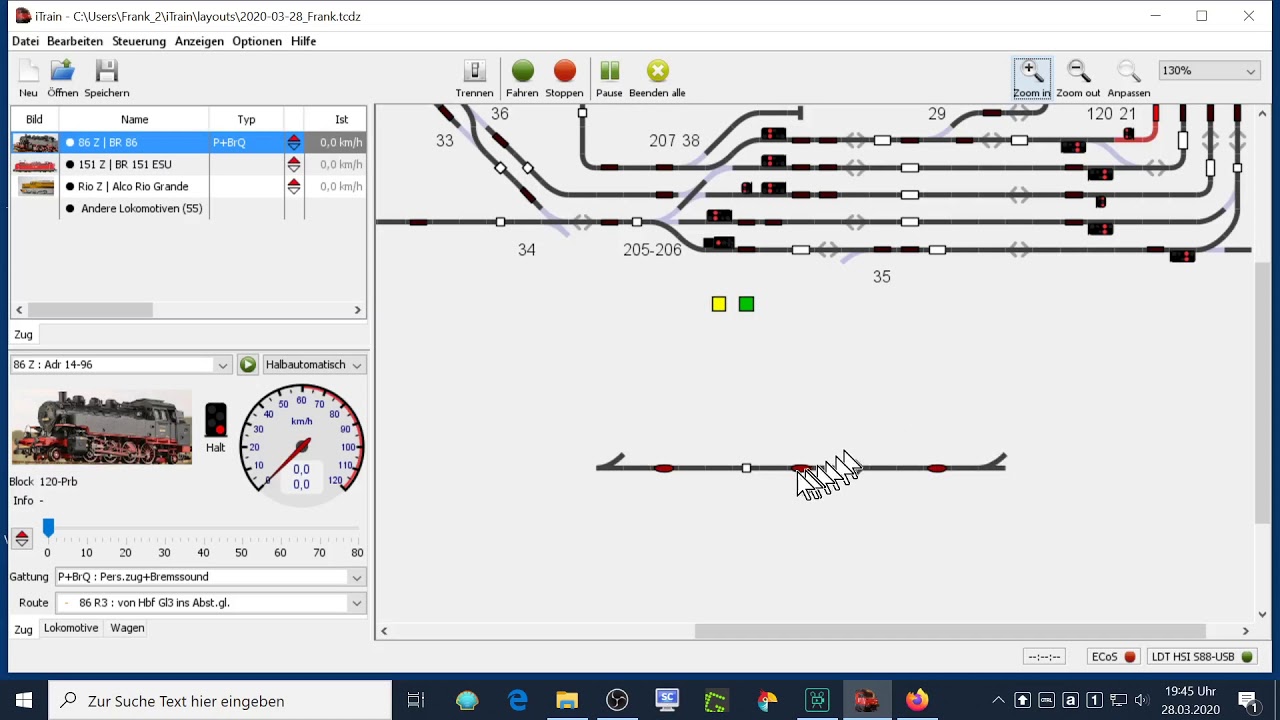Screen dimensions: 1280x720
Task: Toggle direction arrows for BR 151 ESU row
Action: pyautogui.click(x=294, y=164)
